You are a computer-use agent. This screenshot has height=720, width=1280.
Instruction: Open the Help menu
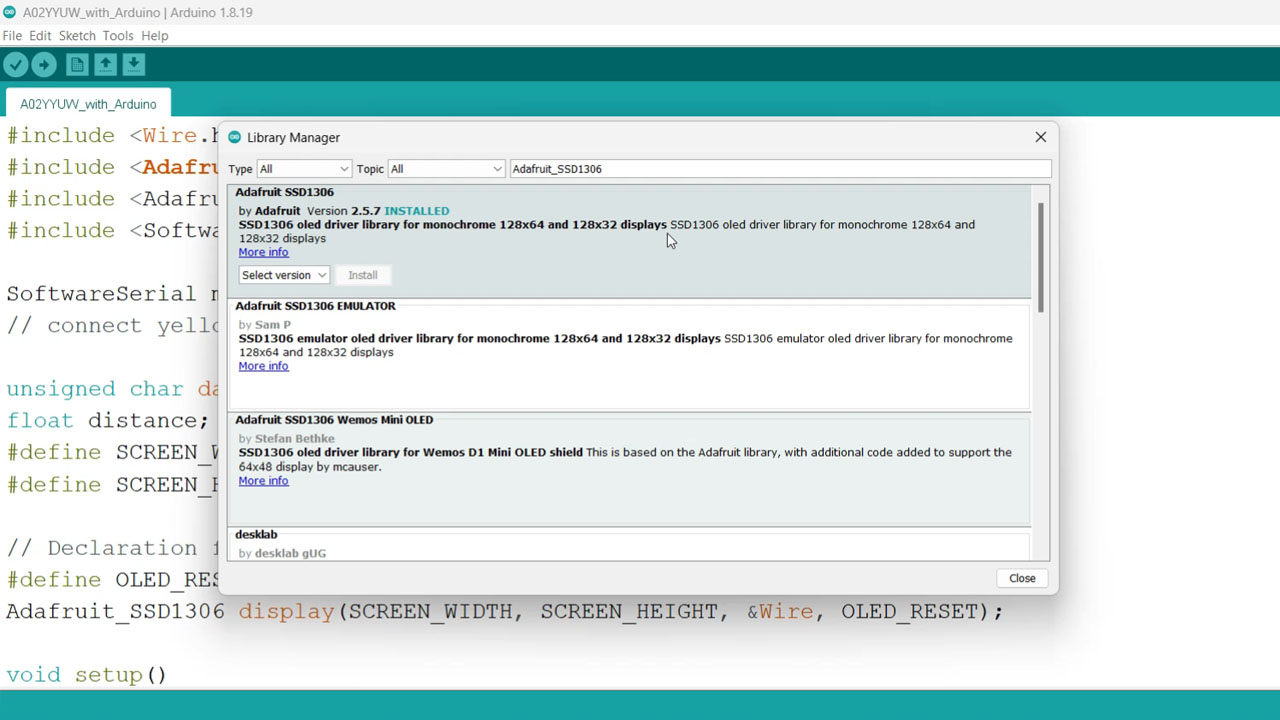click(155, 35)
